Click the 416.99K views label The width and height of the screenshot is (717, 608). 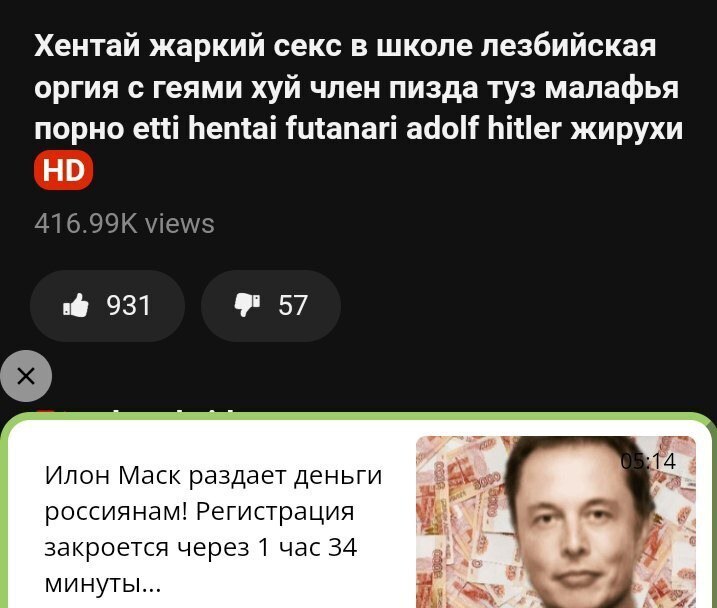tap(124, 224)
